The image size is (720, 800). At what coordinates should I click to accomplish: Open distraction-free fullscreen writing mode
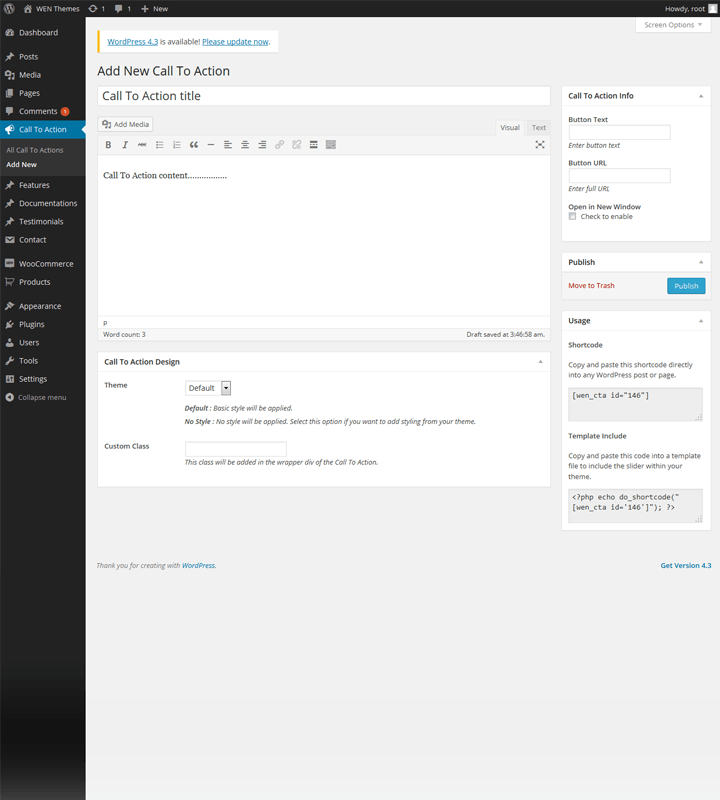[x=540, y=145]
